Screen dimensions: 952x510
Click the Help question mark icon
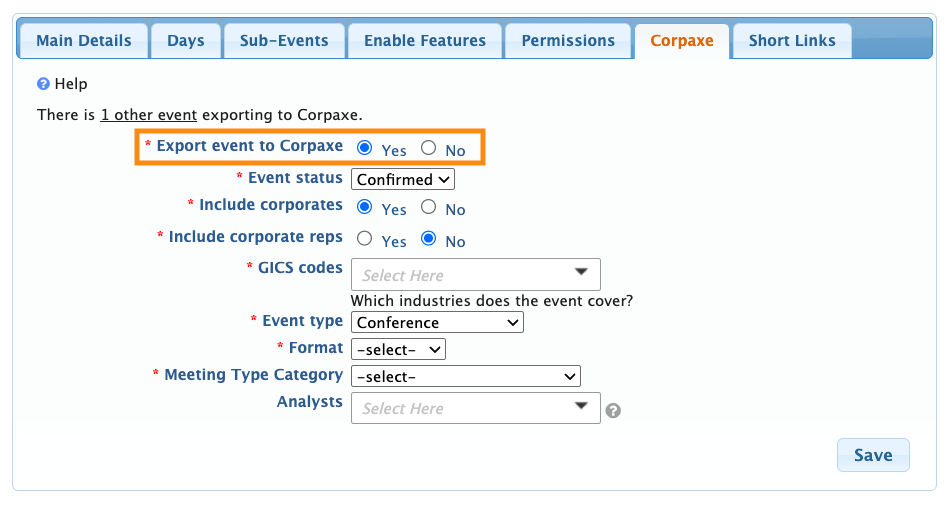pyautogui.click(x=43, y=85)
